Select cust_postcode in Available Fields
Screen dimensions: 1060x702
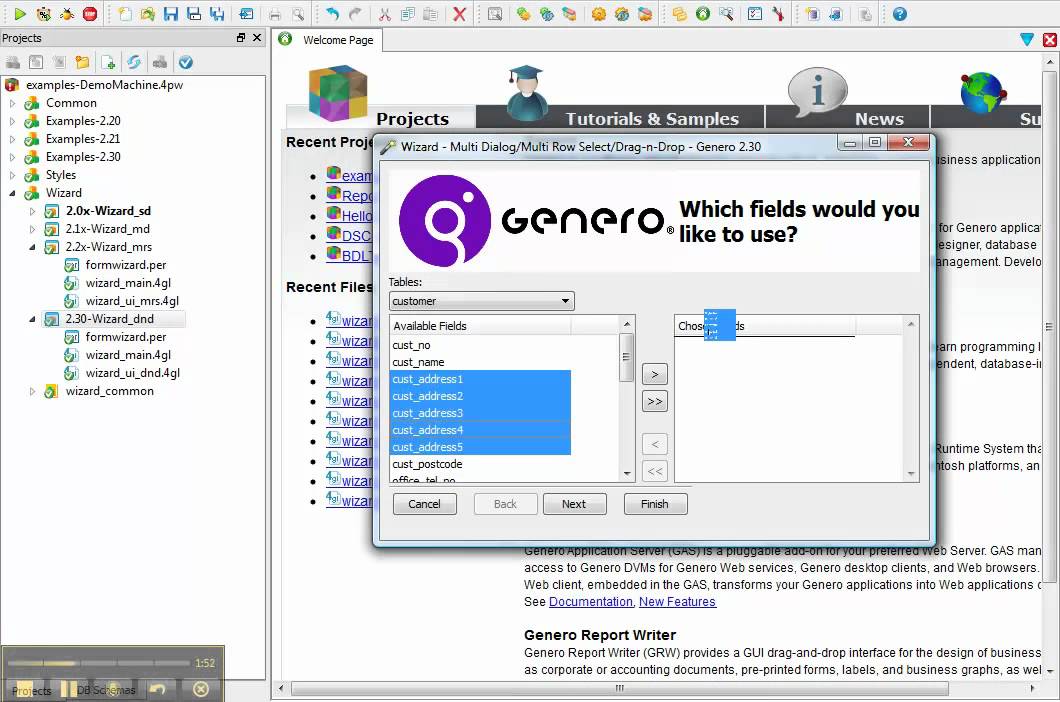(480, 464)
